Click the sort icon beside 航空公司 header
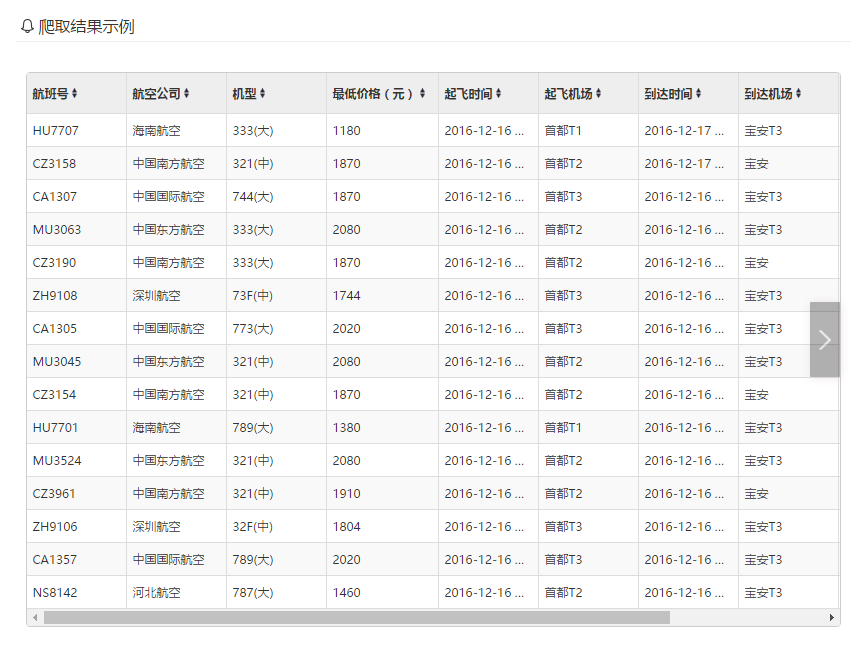 pos(187,94)
